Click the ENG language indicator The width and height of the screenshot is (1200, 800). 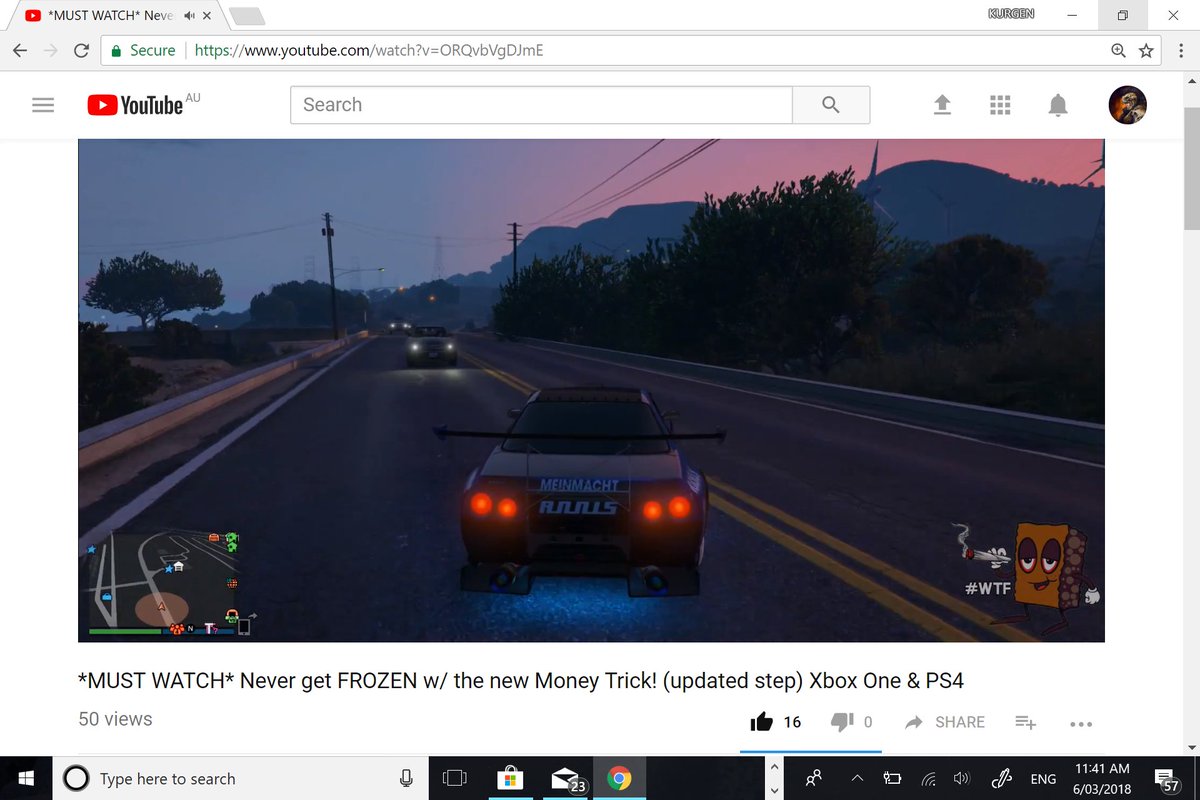pos(1043,779)
